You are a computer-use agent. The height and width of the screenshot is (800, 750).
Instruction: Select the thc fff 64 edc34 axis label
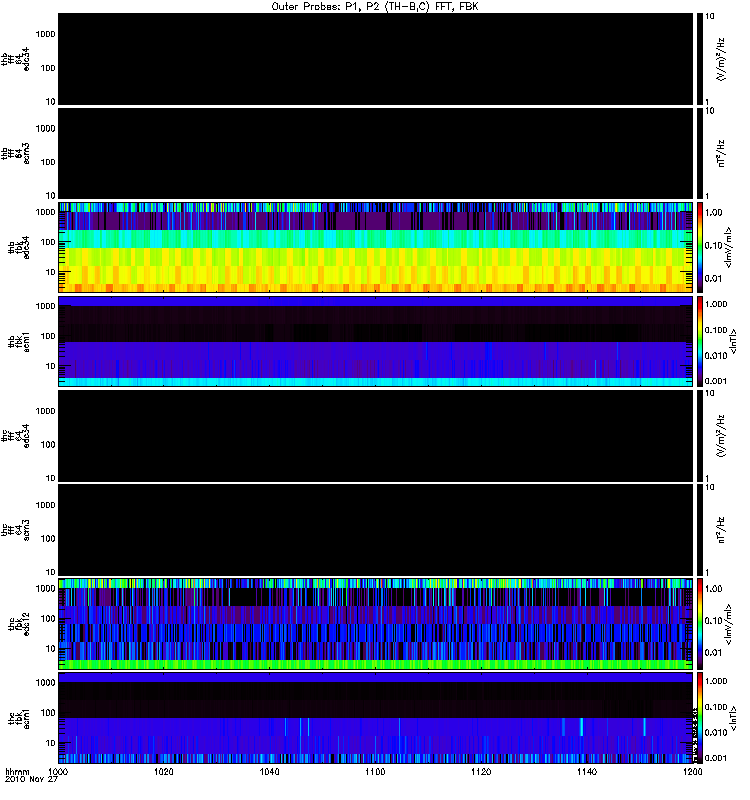[x=15, y=436]
